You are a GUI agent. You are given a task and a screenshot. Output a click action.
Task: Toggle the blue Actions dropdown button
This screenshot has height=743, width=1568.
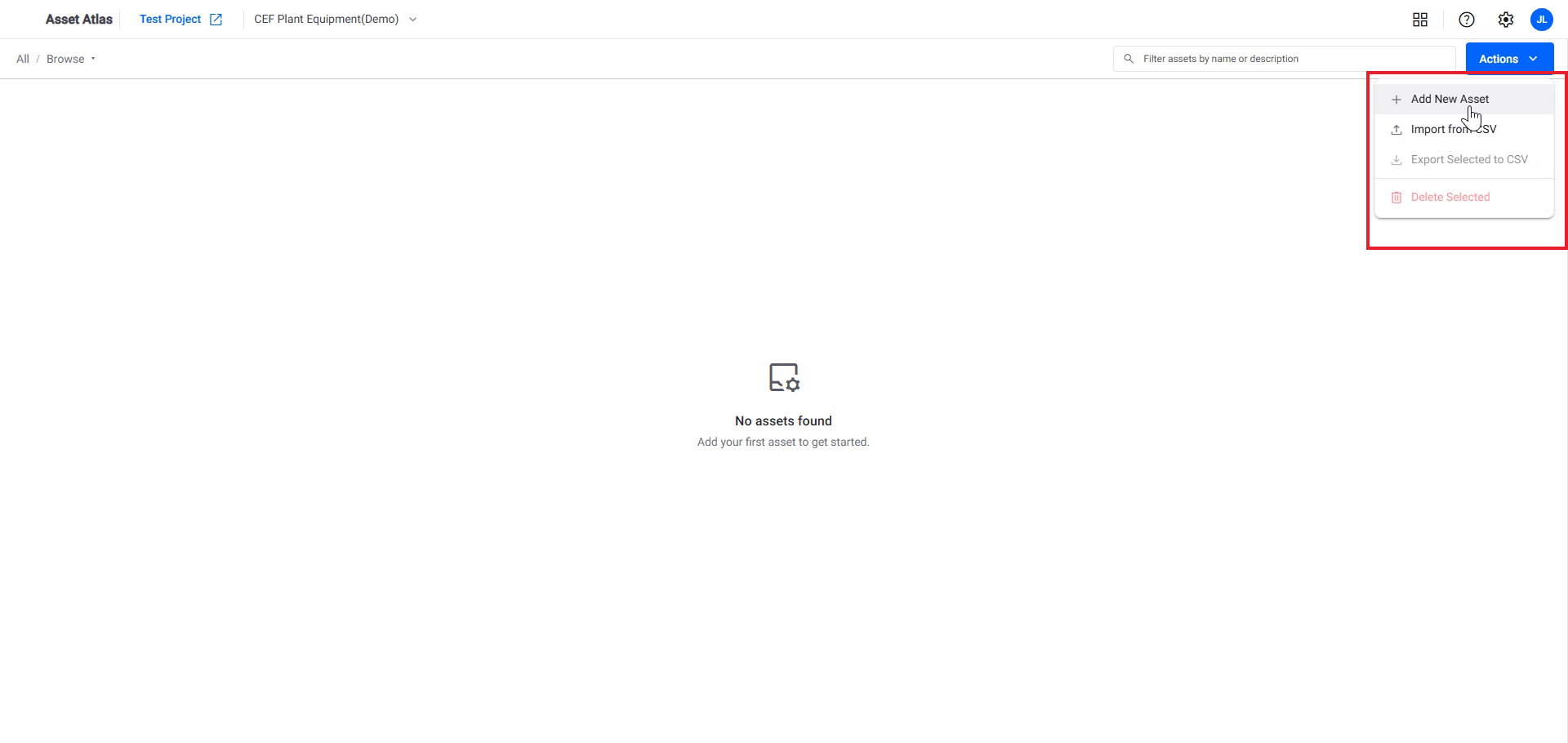point(1509,59)
